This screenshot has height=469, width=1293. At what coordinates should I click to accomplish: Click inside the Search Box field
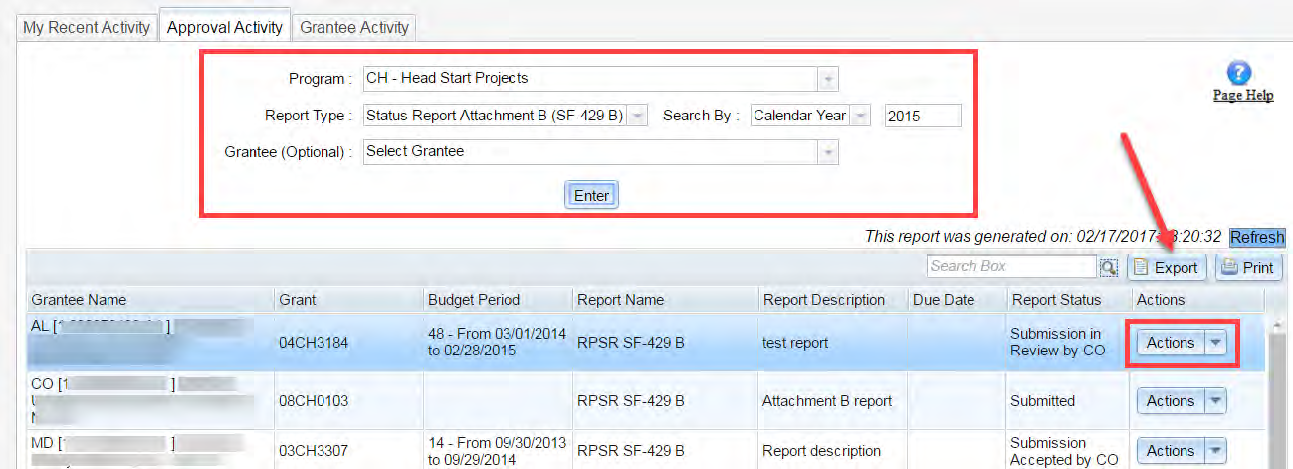1011,266
